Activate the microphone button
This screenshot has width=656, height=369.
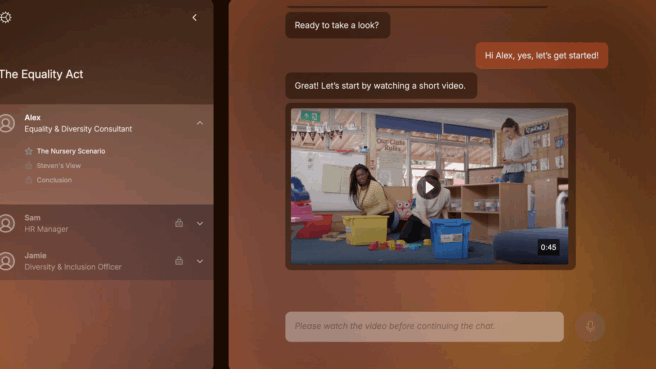[590, 326]
